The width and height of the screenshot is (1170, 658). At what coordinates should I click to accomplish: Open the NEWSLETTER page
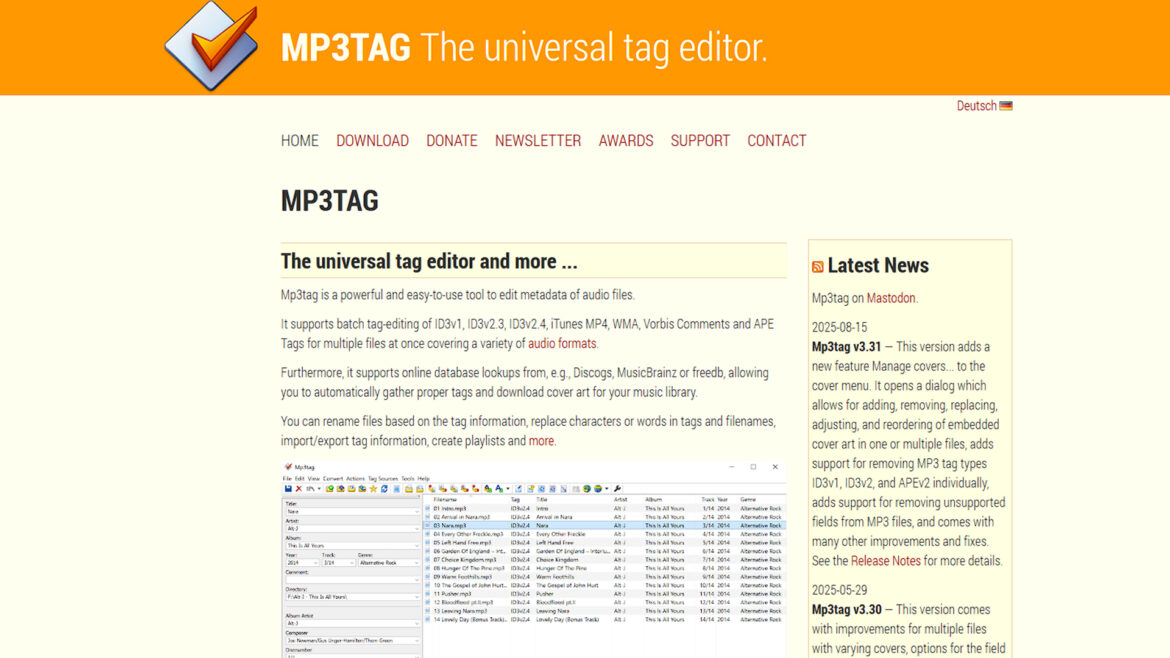(x=538, y=140)
